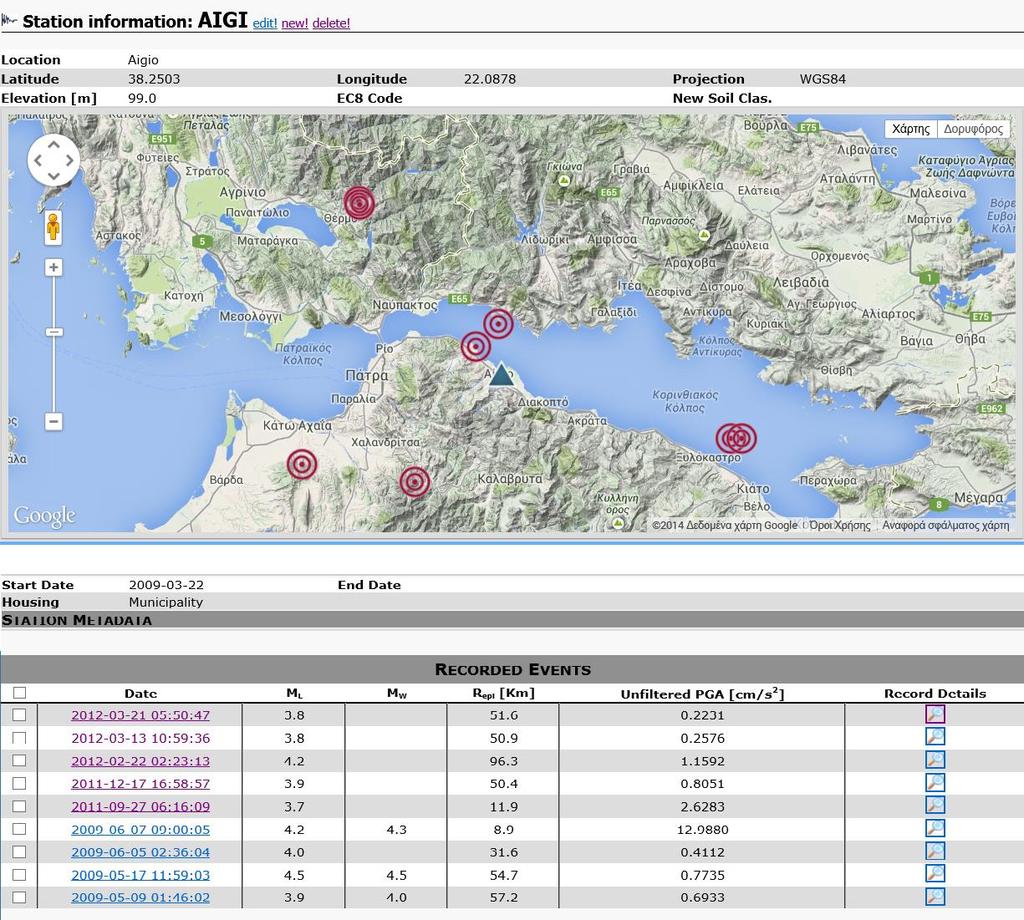Check the box for 2009-06-05 02:36:04 event
The width and height of the screenshot is (1024, 920).
point(20,852)
